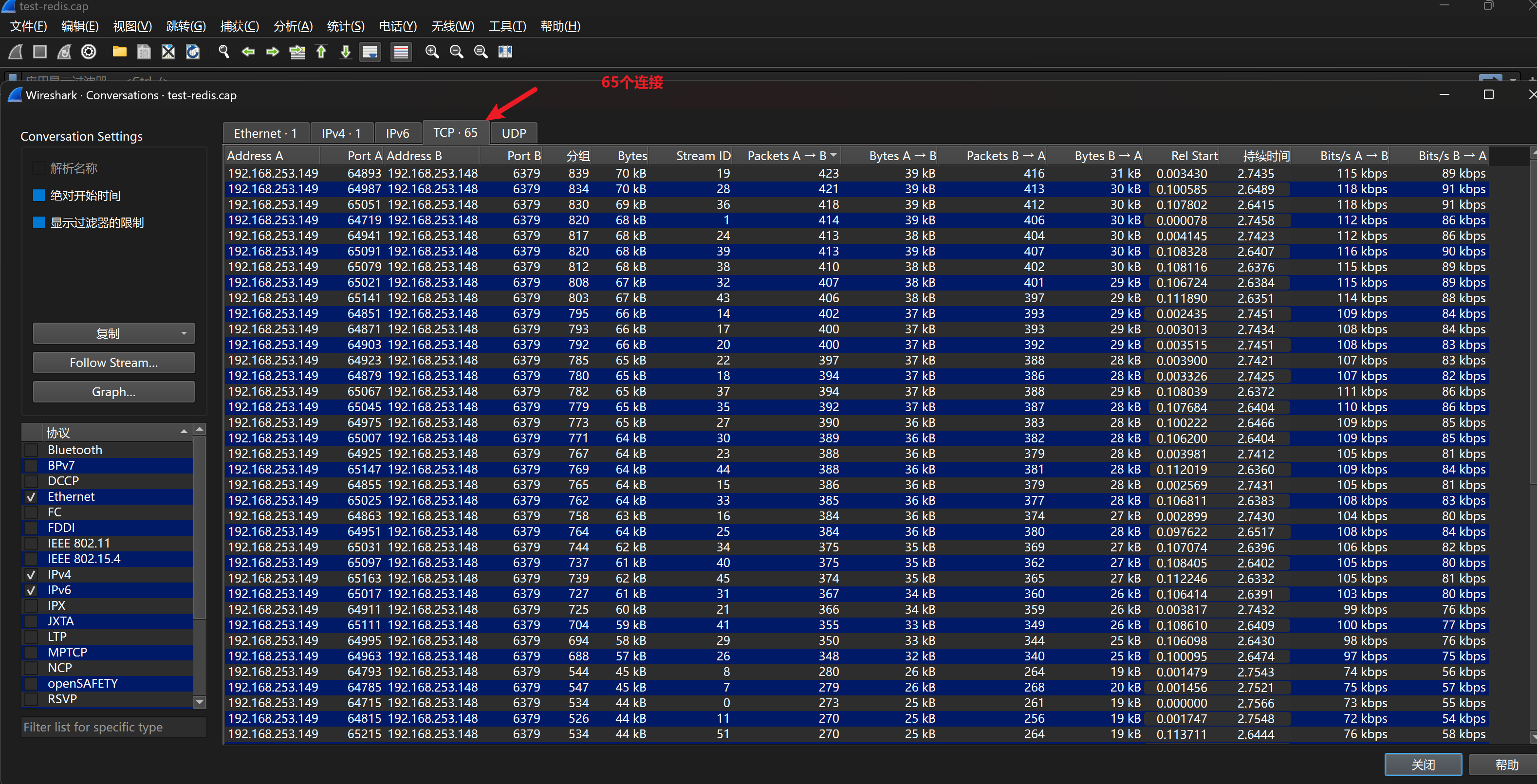The height and width of the screenshot is (784, 1537).
Task: Toggle the colorize packet list icon
Action: [401, 52]
